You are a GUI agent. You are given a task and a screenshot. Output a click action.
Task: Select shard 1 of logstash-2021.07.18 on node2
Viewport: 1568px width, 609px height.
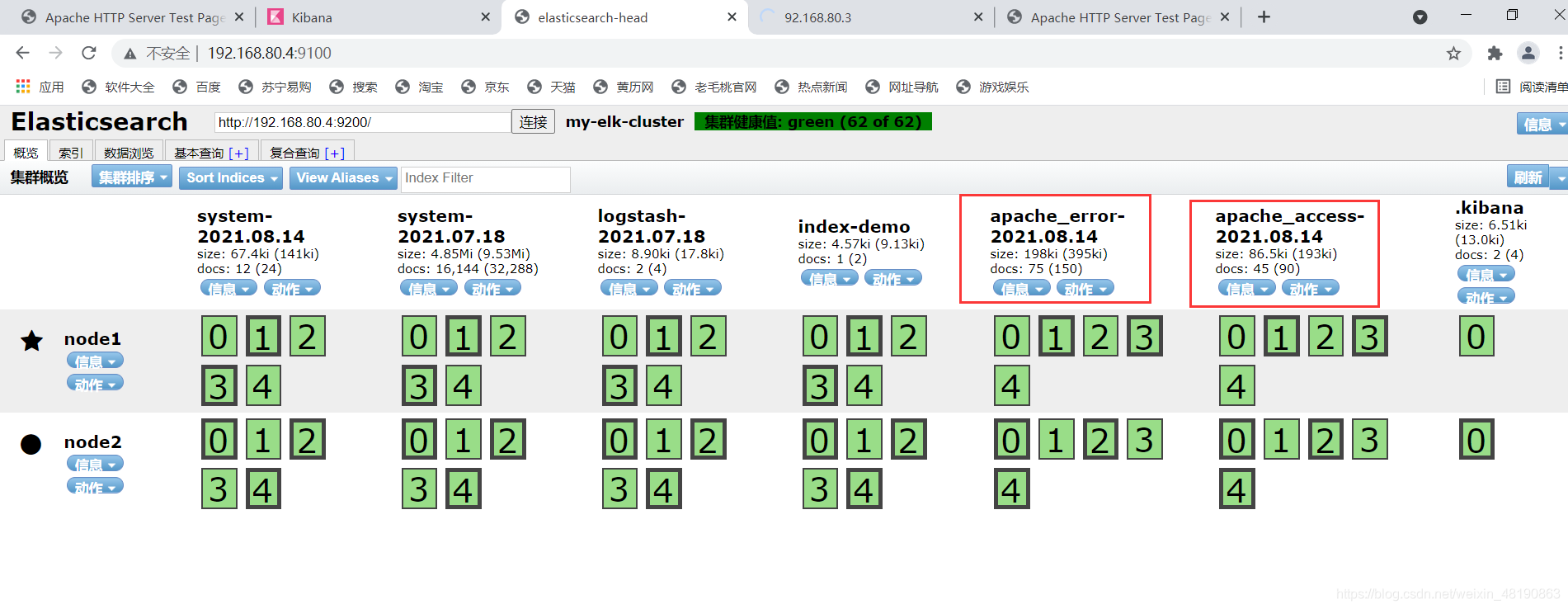tap(663, 440)
